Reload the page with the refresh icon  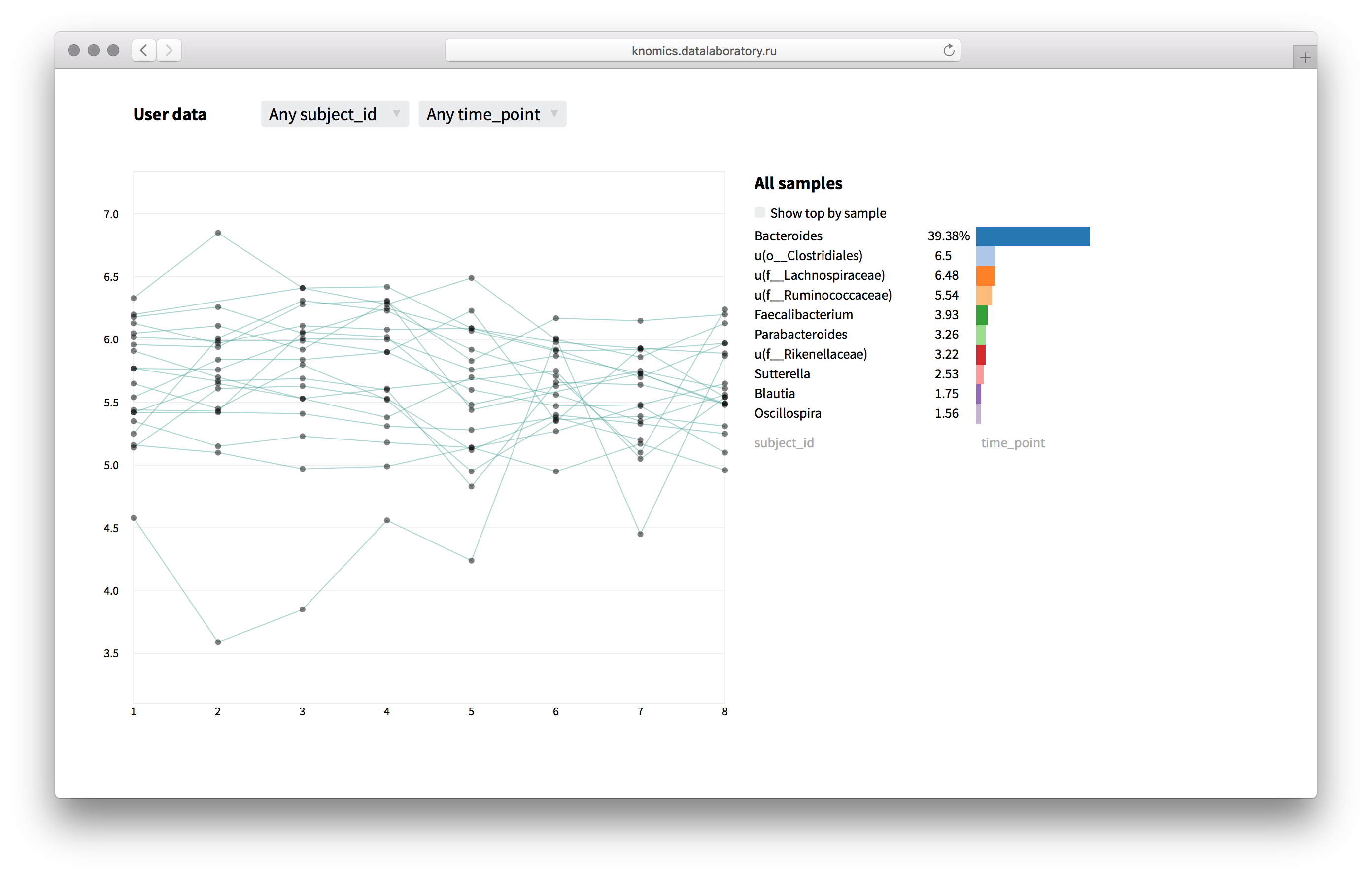coord(948,50)
